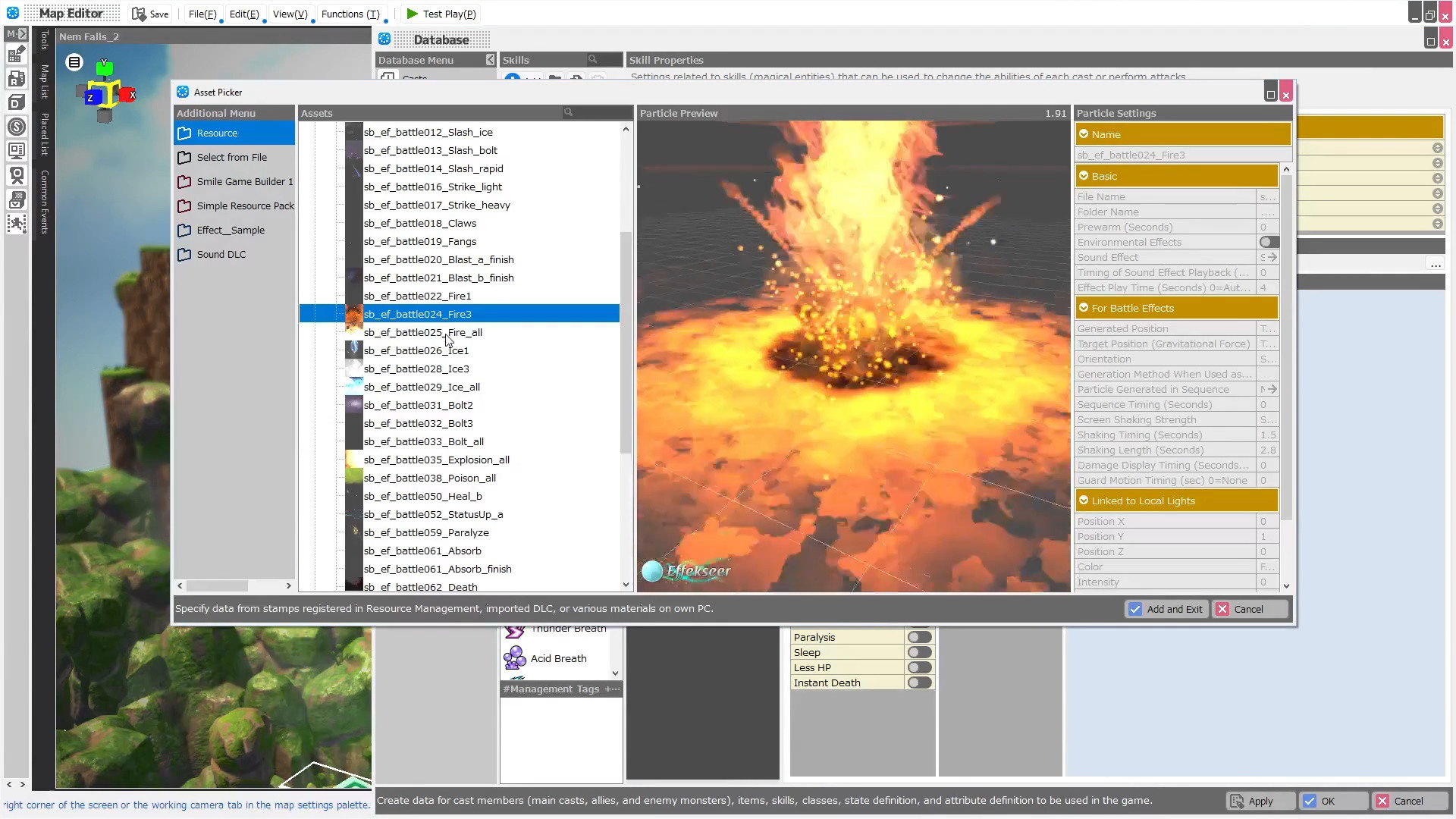This screenshot has width=1456, height=819.
Task: Enable the Paralysis status toggle
Action: pyautogui.click(x=919, y=636)
